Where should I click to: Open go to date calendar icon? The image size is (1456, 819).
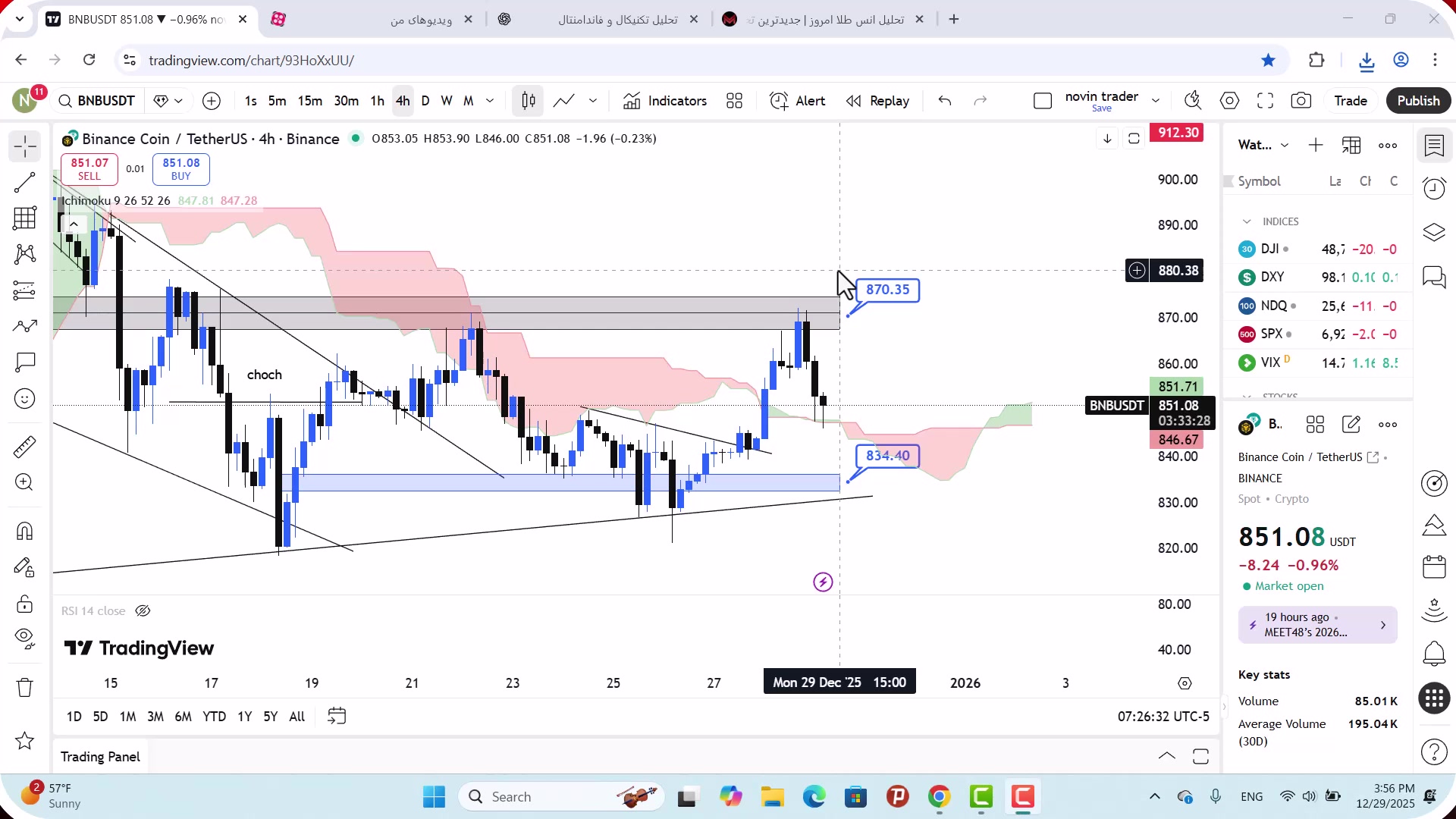[337, 717]
